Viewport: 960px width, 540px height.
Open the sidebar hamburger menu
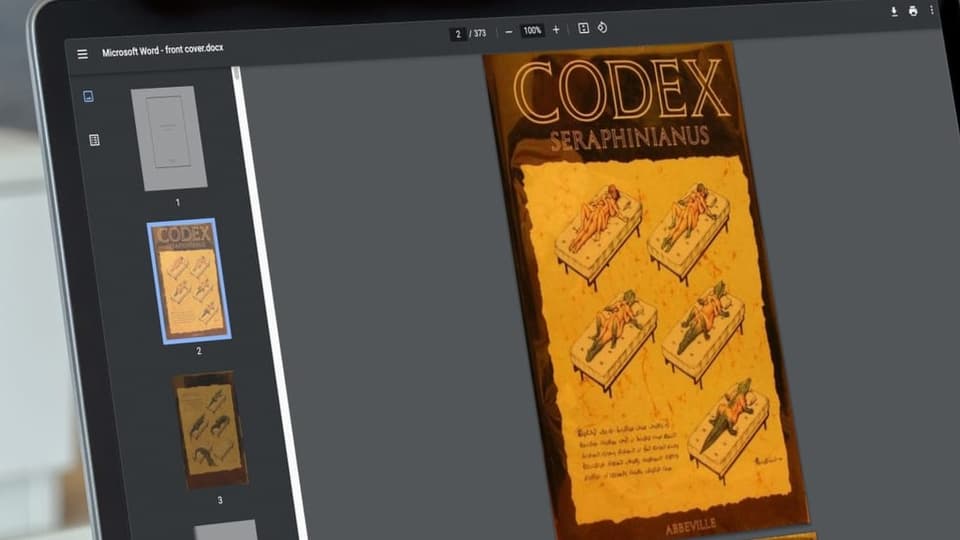click(x=83, y=54)
